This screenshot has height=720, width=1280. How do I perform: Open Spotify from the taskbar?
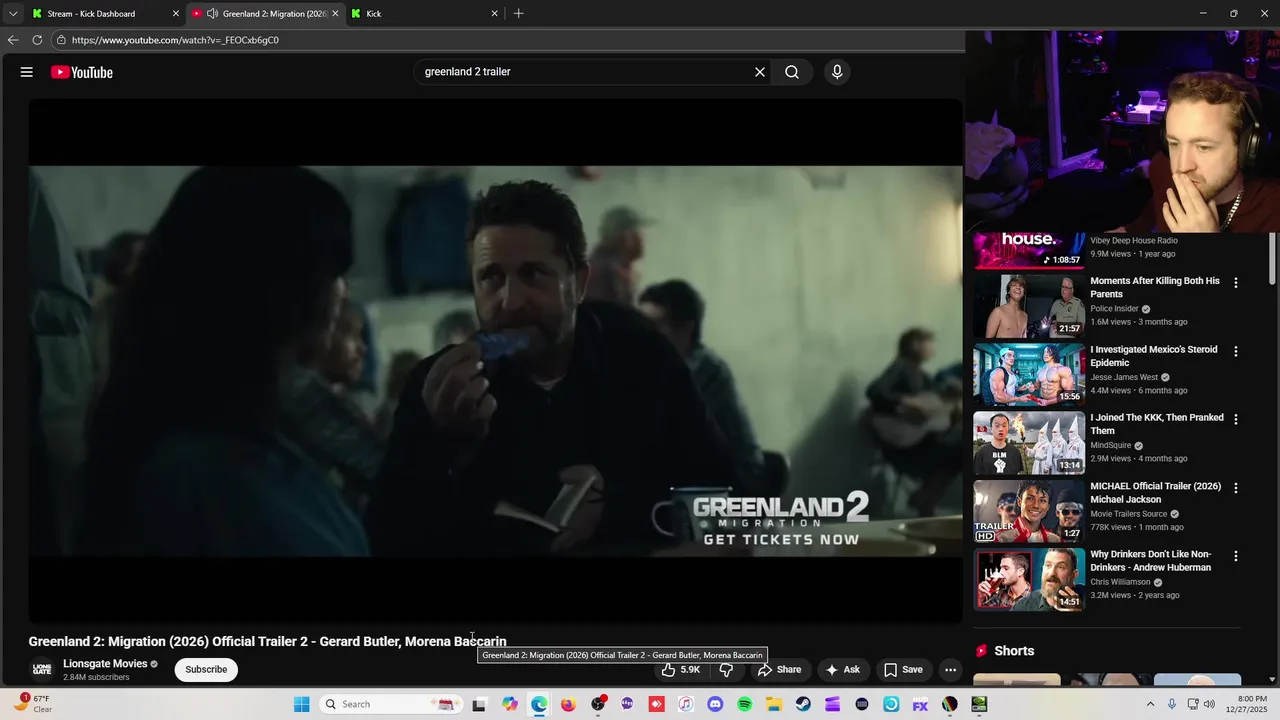click(744, 704)
